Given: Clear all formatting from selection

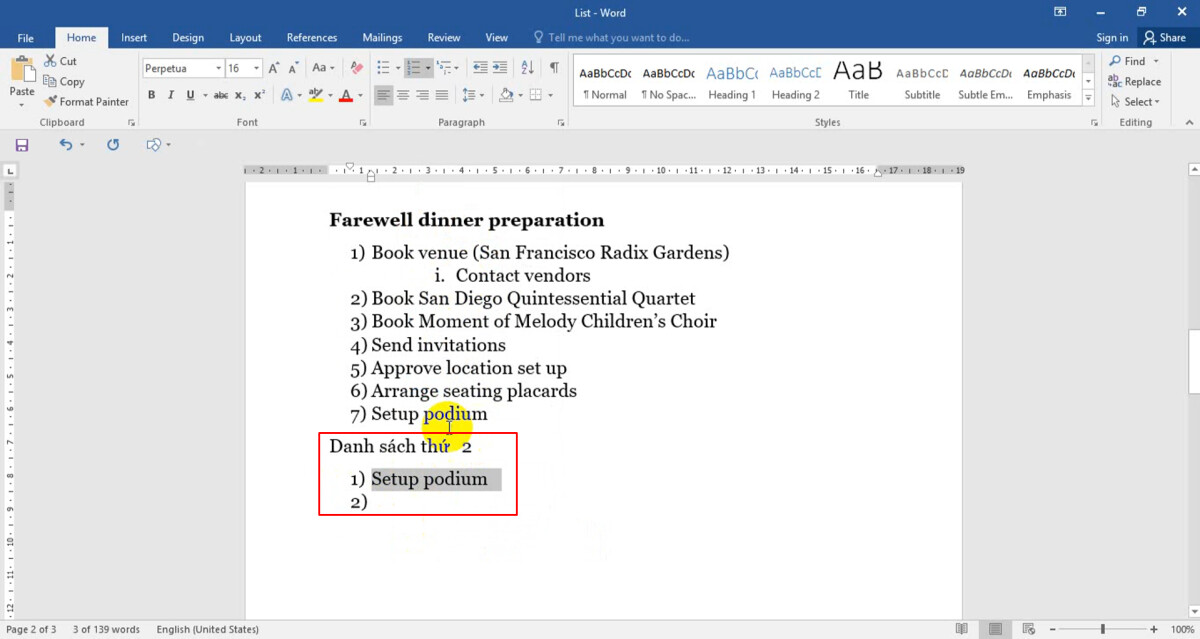Looking at the screenshot, I should 356,68.
